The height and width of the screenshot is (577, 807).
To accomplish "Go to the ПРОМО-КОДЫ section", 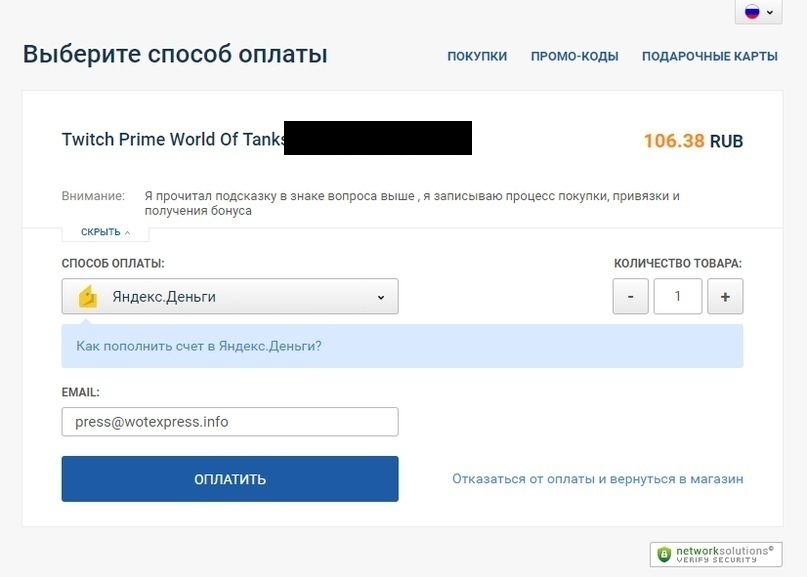I will pos(574,56).
